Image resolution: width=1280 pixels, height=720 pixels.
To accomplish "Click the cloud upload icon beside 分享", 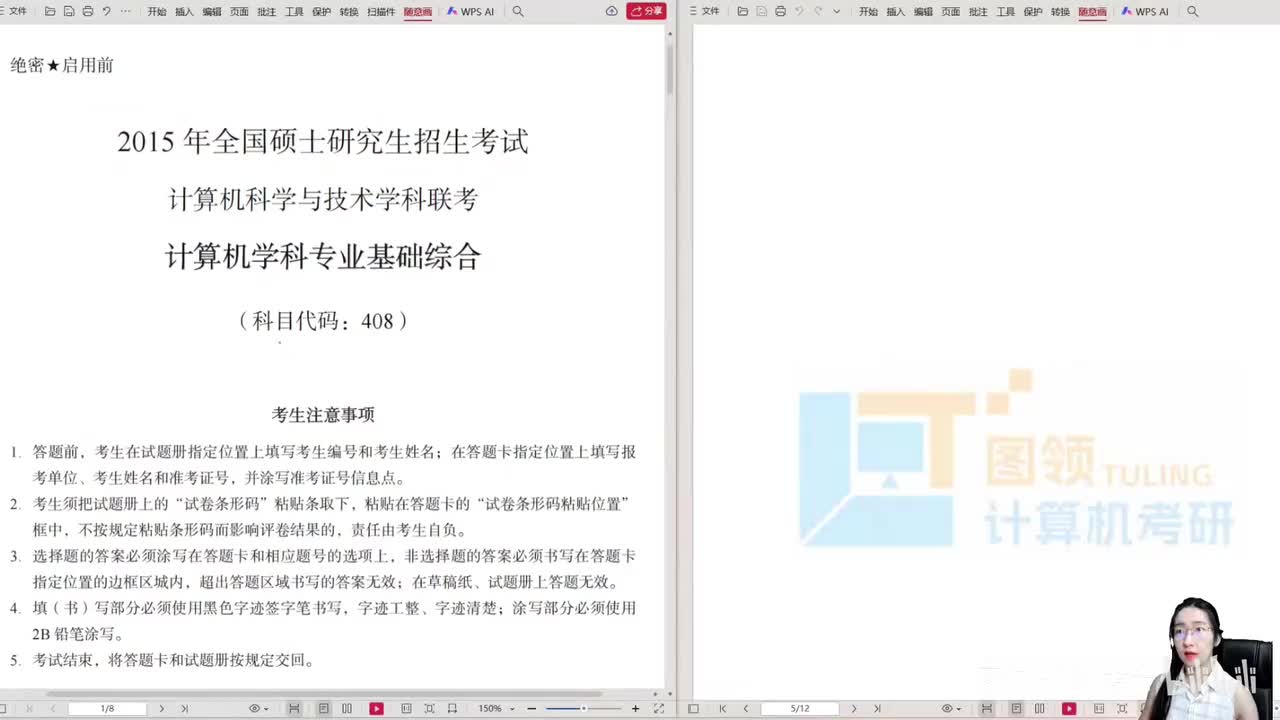I will click(x=611, y=11).
